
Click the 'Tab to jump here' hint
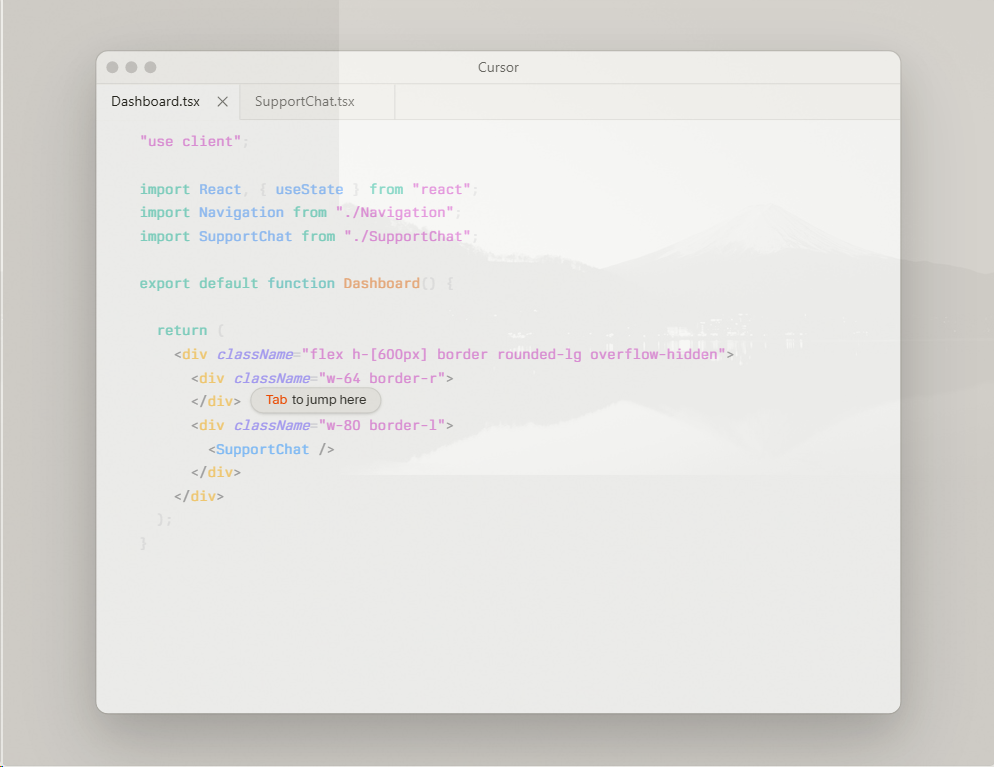tap(315, 400)
